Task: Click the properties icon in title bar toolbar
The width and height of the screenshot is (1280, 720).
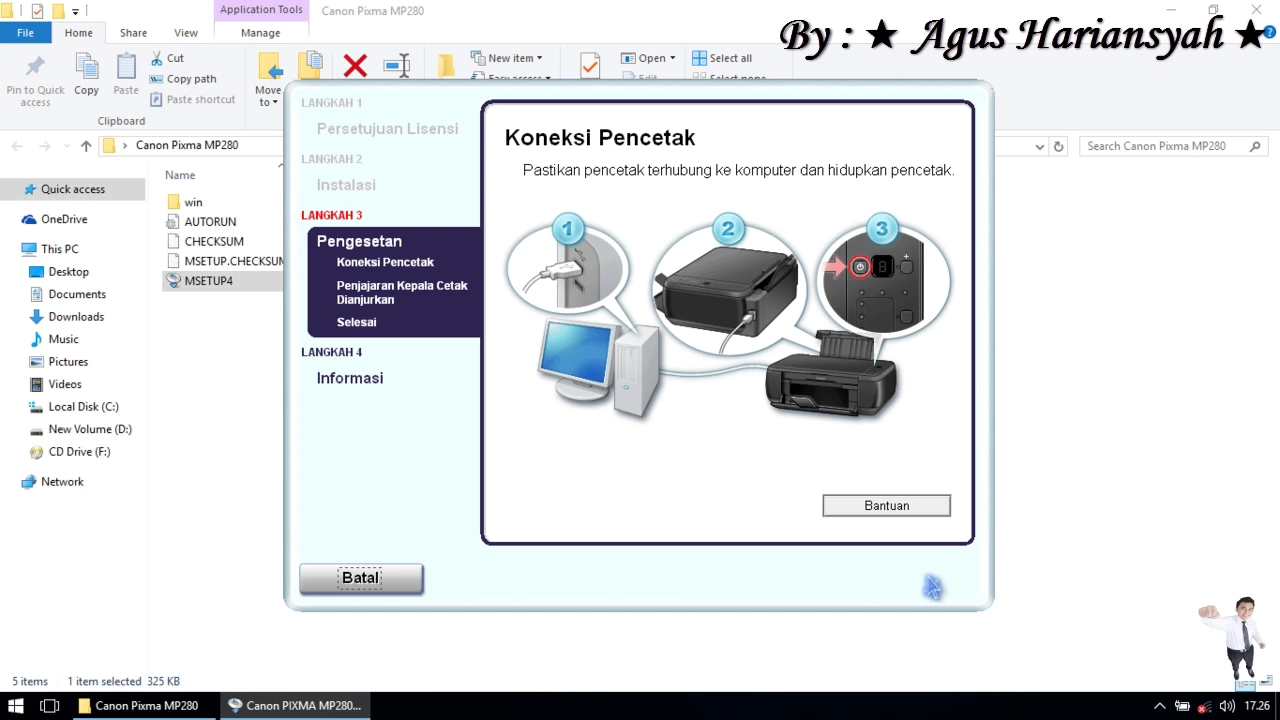Action: 37,11
